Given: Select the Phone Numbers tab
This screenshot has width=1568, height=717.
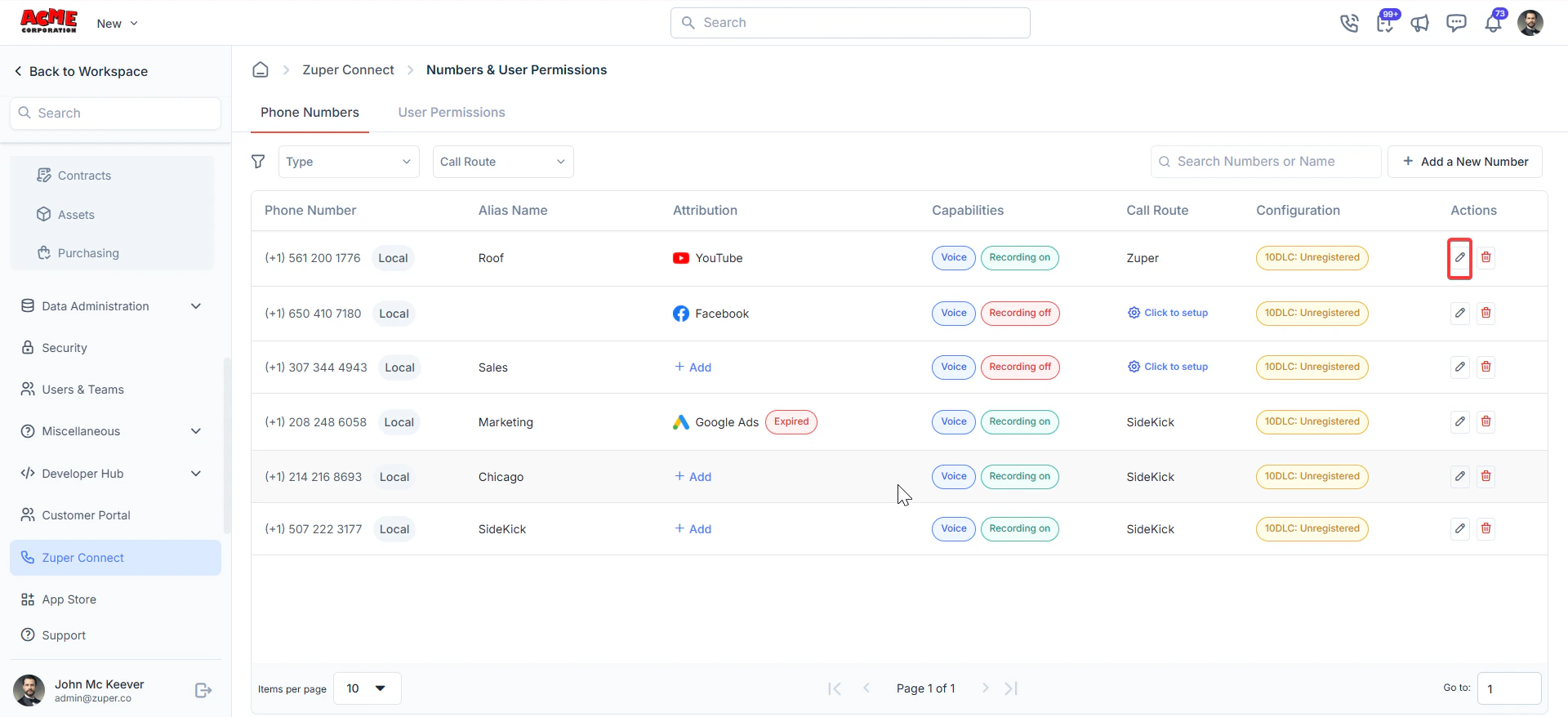Looking at the screenshot, I should click(x=310, y=113).
